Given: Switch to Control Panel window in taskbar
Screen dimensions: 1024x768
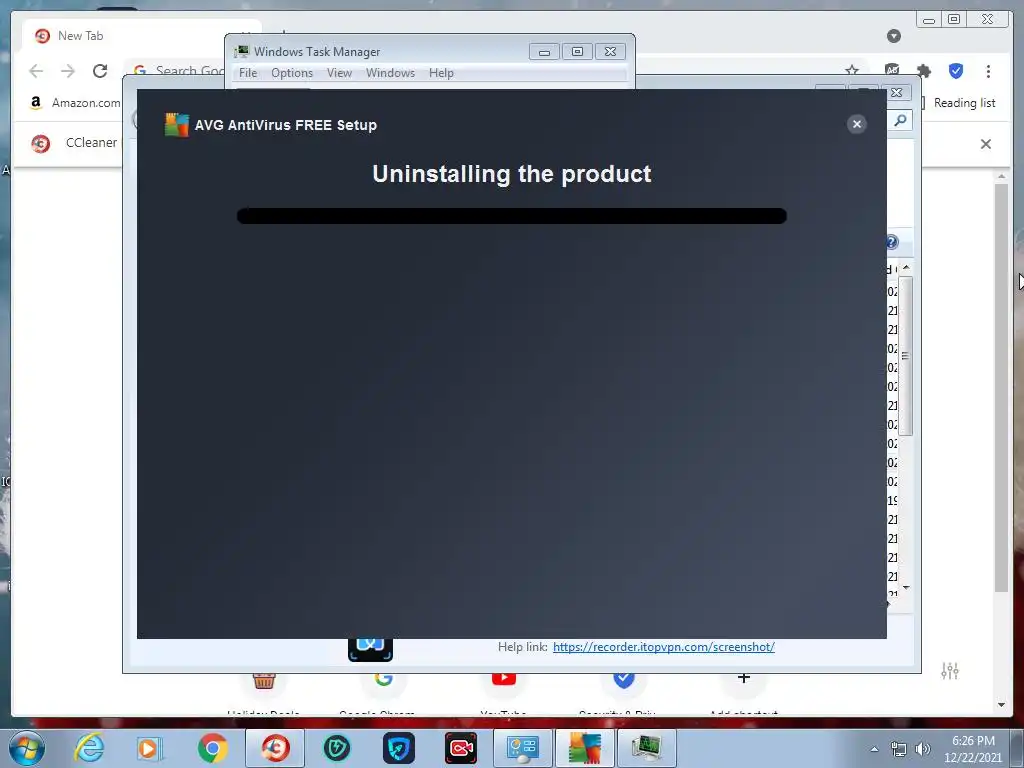Looking at the screenshot, I should click(522, 748).
